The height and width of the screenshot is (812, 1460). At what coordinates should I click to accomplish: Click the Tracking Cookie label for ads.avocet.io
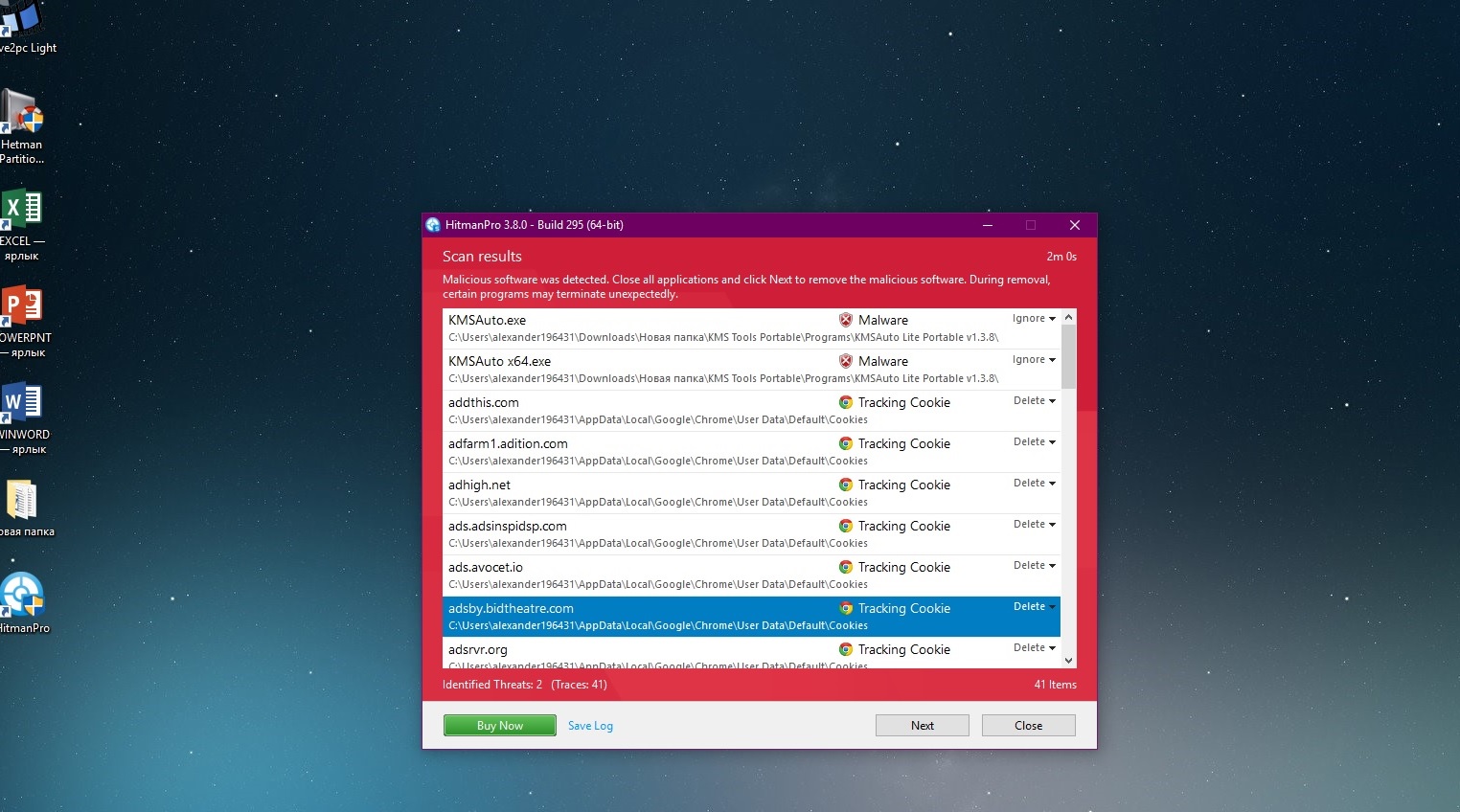904,568
